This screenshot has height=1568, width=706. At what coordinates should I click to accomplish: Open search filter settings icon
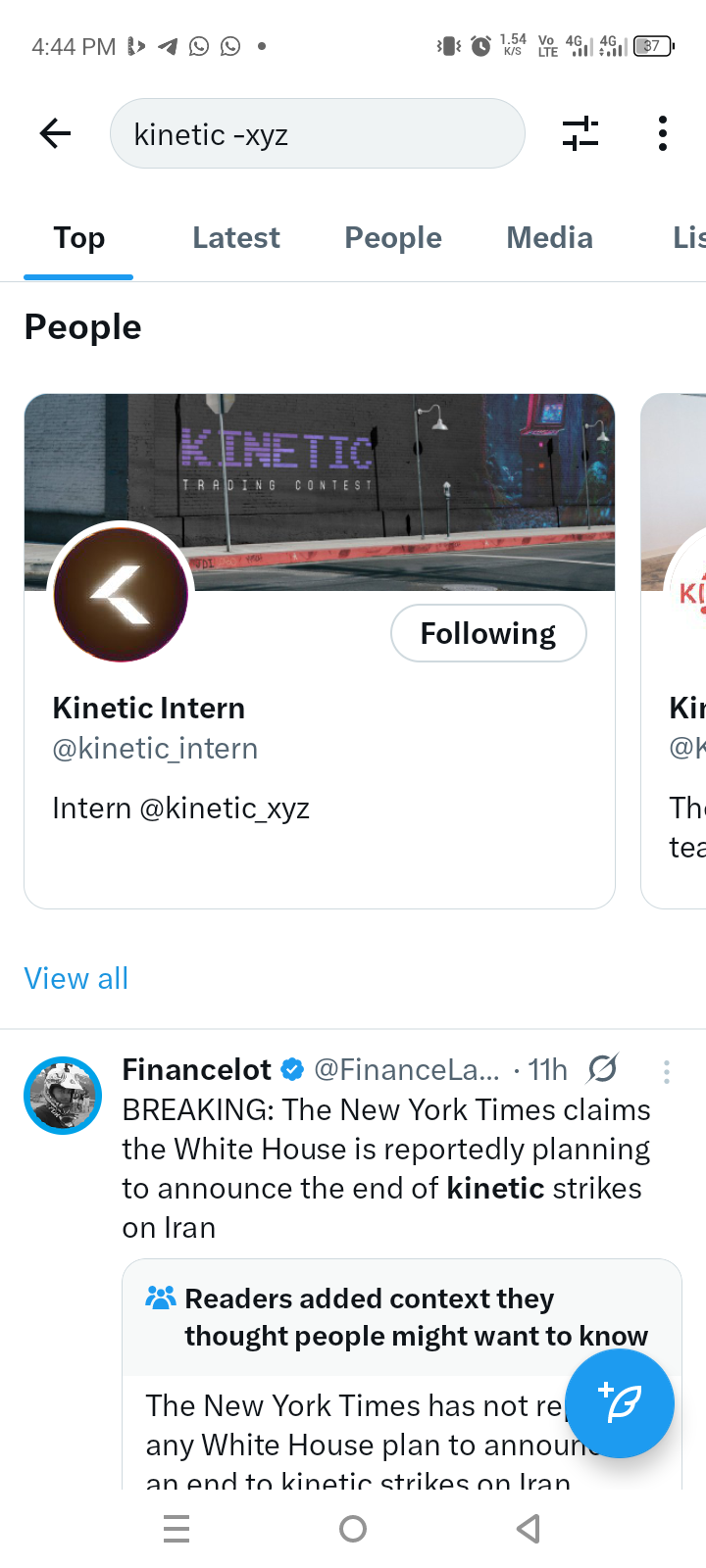click(x=580, y=133)
